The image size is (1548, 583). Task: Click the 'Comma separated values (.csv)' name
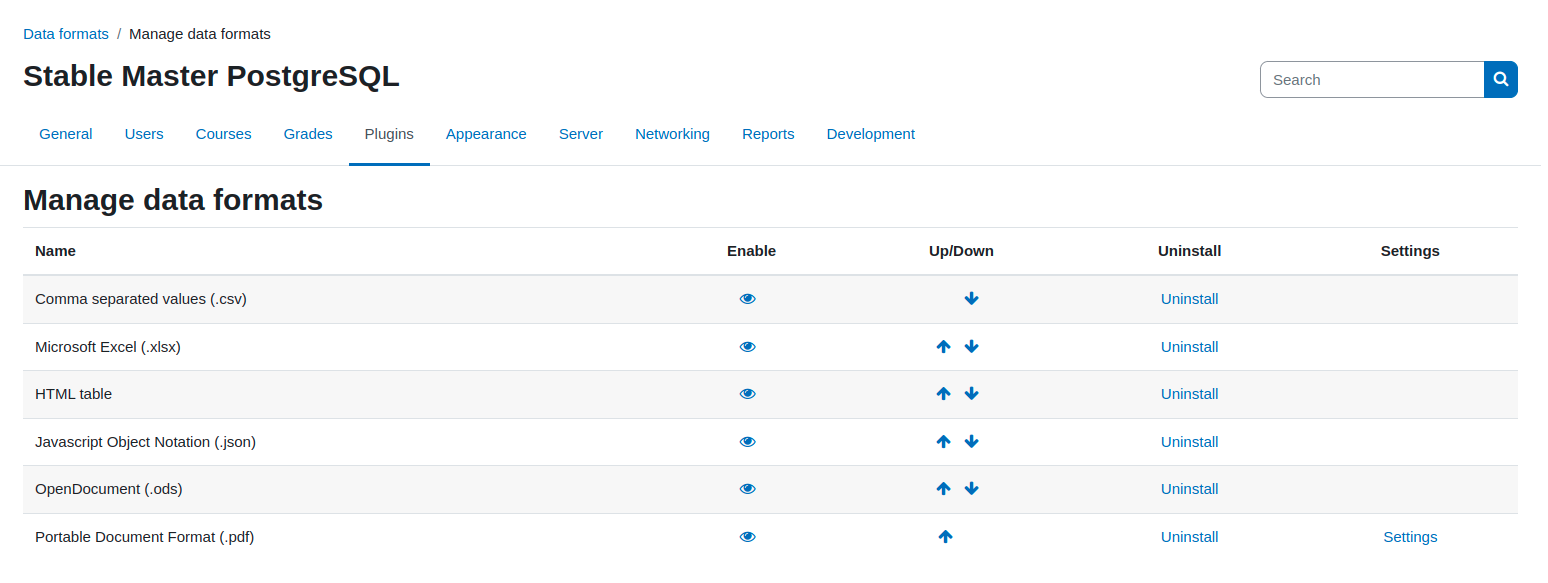click(x=141, y=299)
